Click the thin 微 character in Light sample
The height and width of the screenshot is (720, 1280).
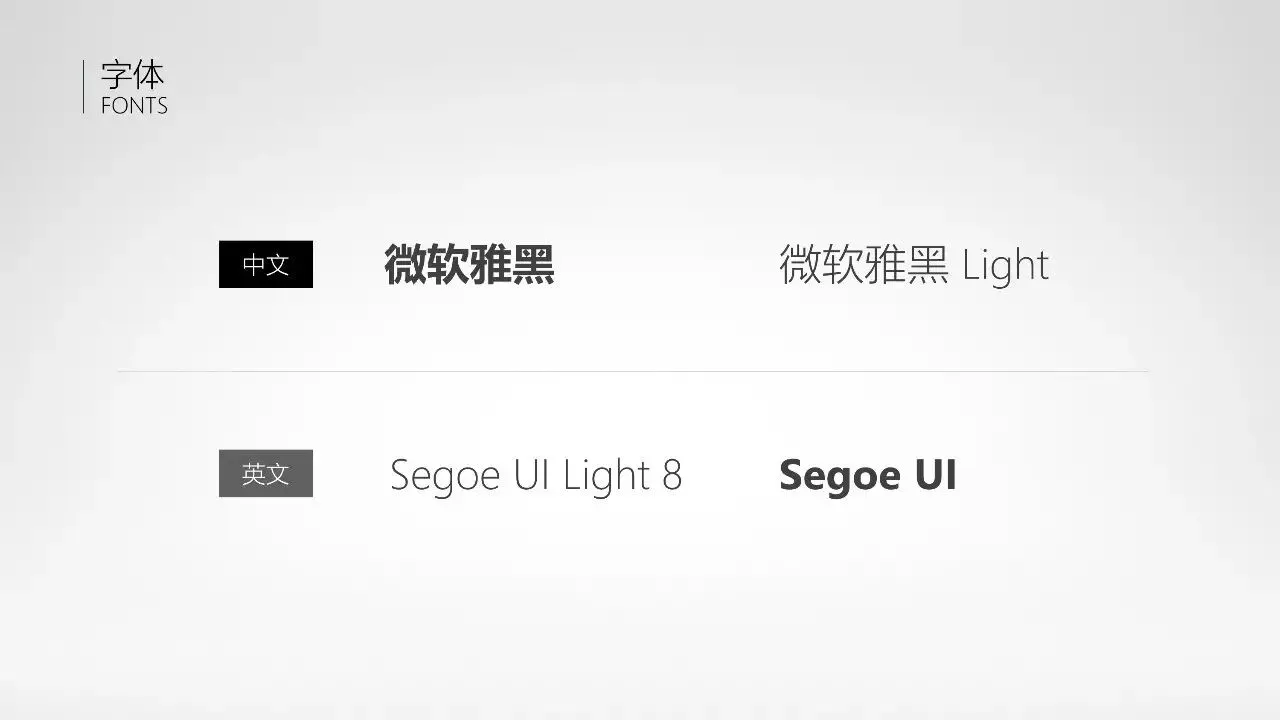[800, 265]
